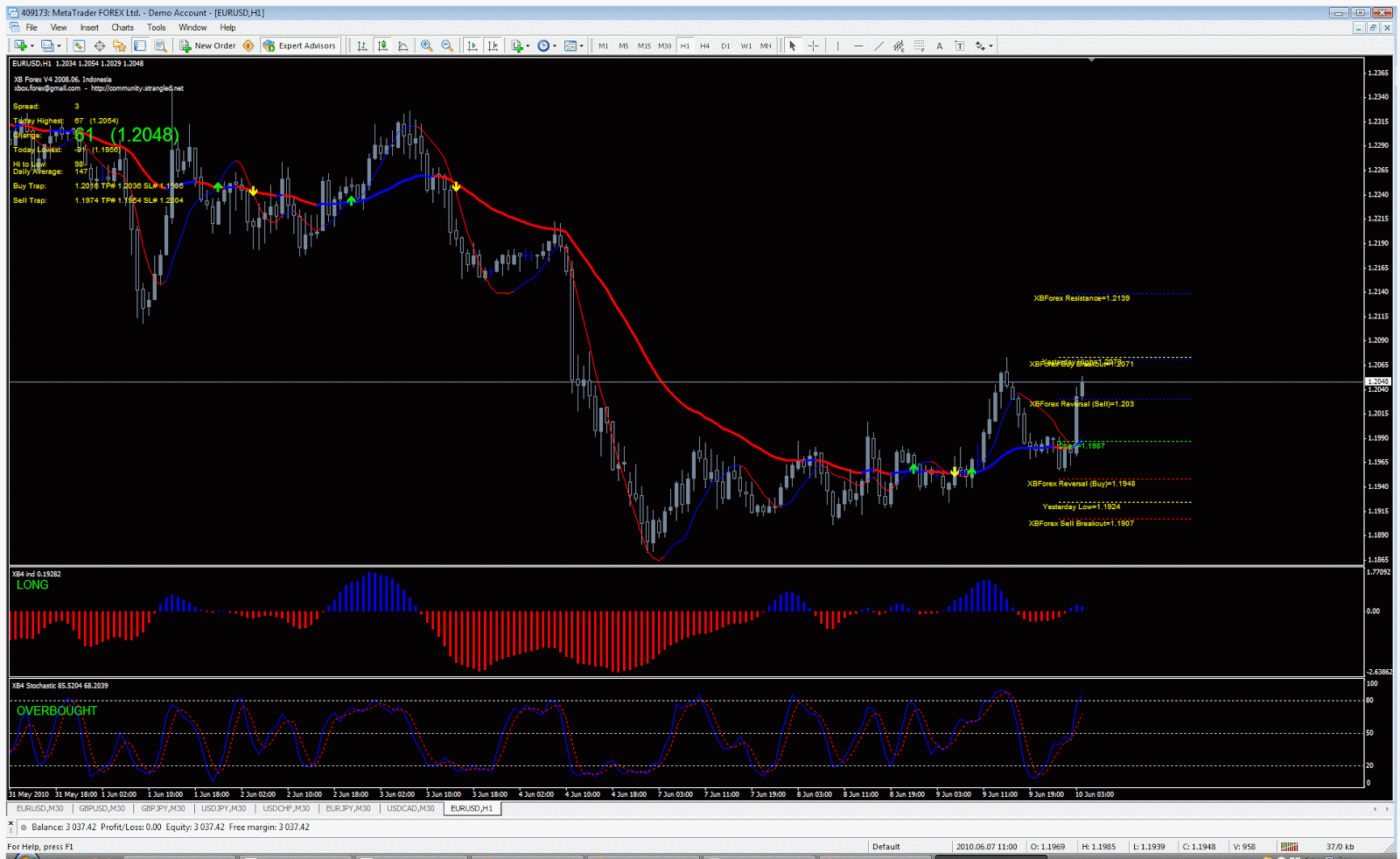The image size is (1400, 859).
Task: Select the W1 timeframe button
Action: (746, 45)
